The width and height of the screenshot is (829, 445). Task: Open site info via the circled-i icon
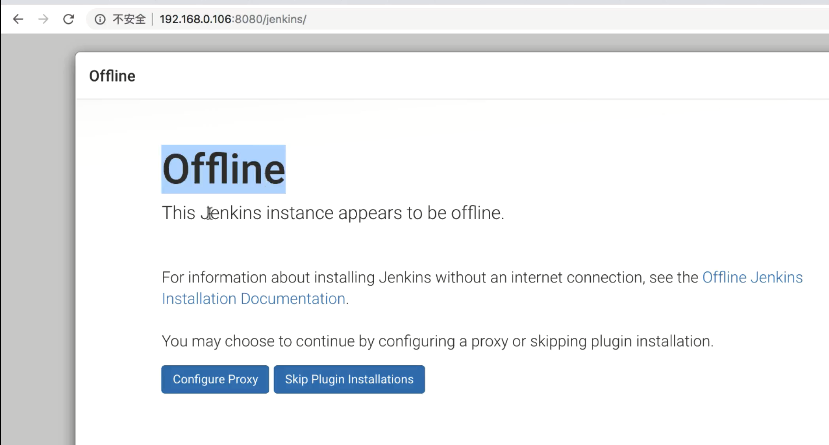(100, 20)
